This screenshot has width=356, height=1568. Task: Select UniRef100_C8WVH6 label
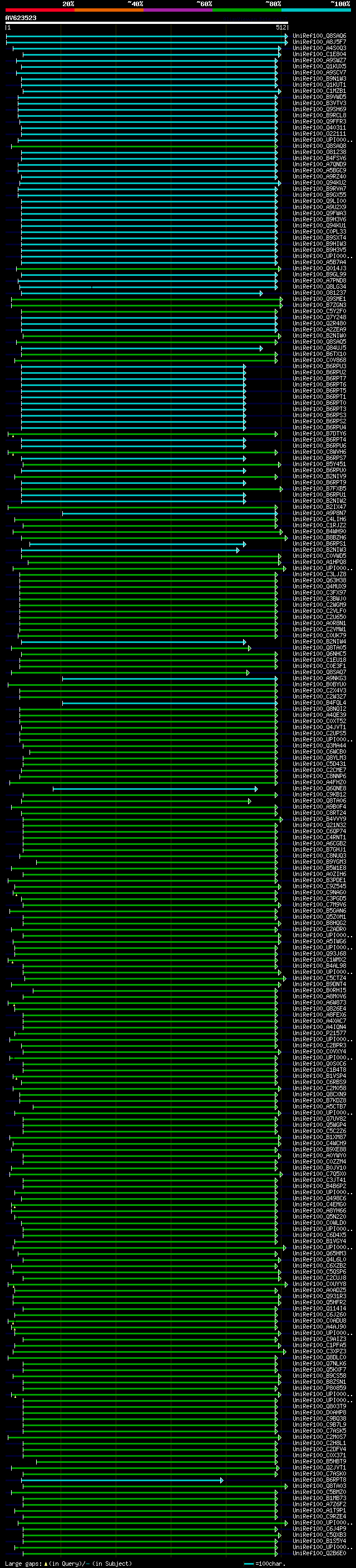[x=319, y=452]
